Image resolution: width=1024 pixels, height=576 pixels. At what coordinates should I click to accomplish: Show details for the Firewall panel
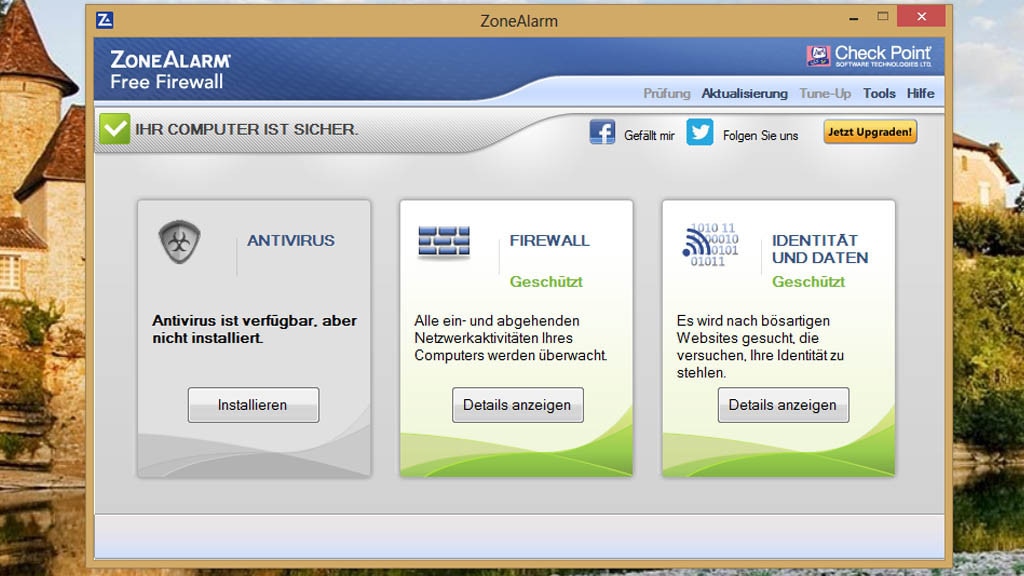(x=517, y=405)
